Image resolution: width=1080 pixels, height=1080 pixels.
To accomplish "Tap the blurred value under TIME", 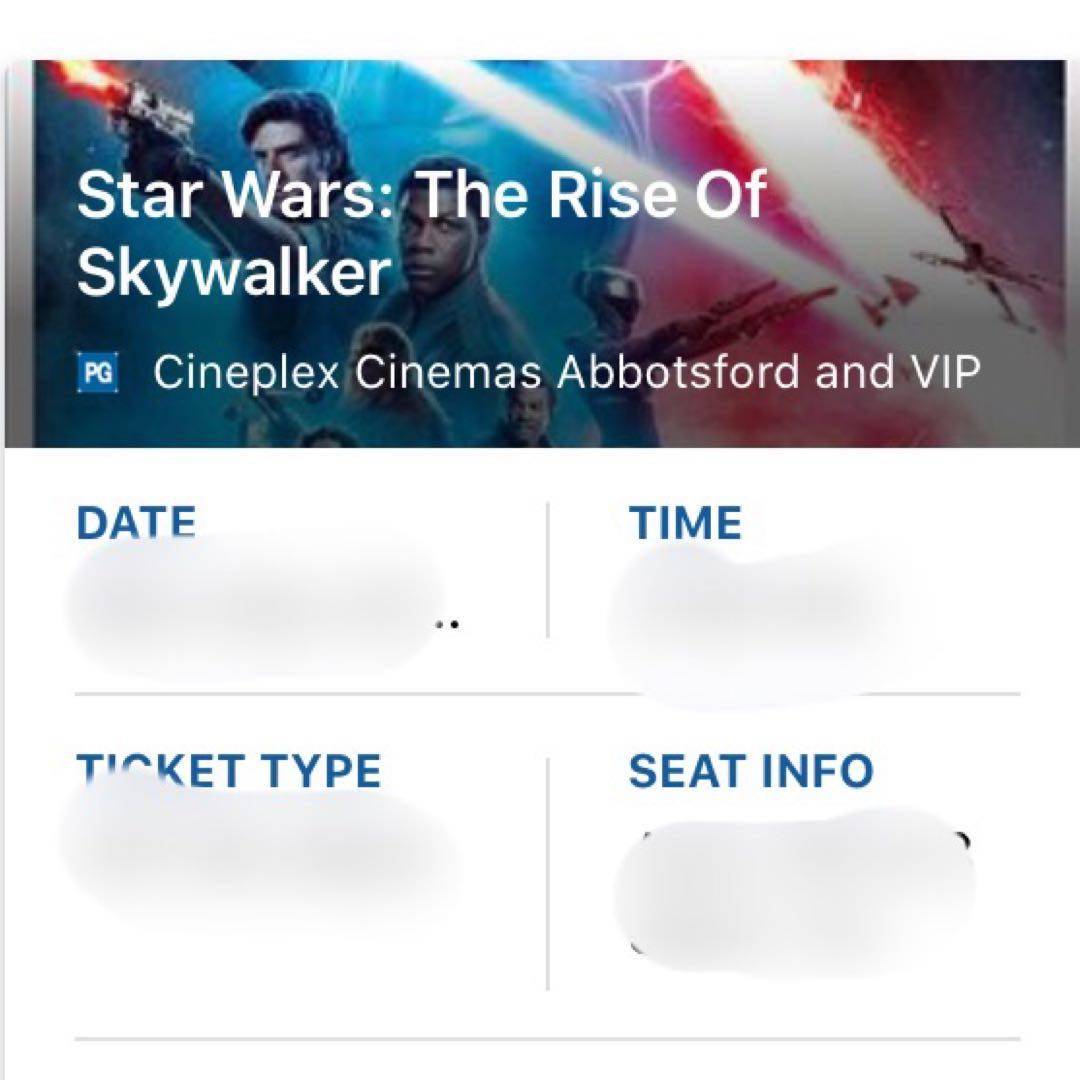I will (x=740, y=610).
